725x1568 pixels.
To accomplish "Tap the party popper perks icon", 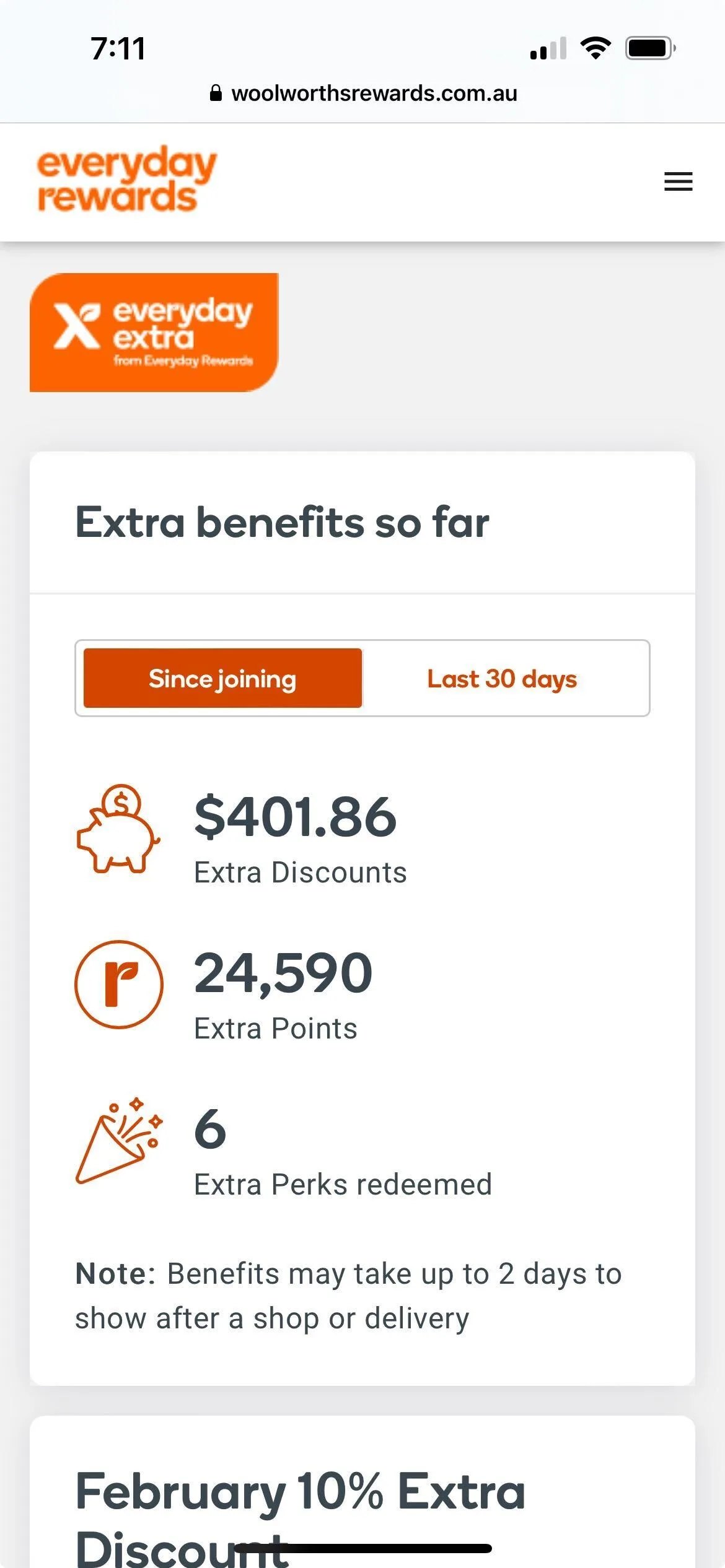I will tap(119, 1140).
